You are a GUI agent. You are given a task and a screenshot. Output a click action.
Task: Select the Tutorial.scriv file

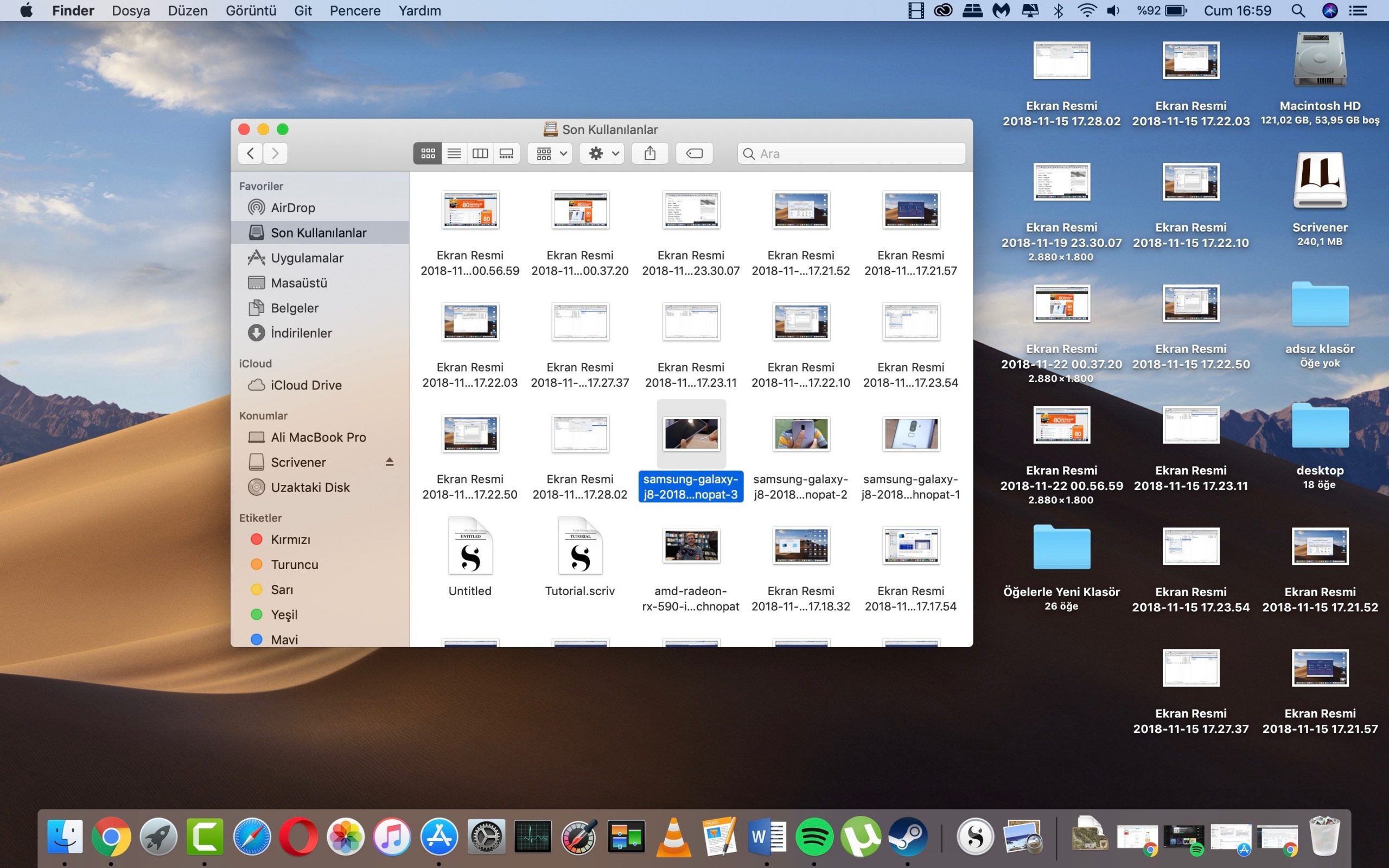pos(579,547)
